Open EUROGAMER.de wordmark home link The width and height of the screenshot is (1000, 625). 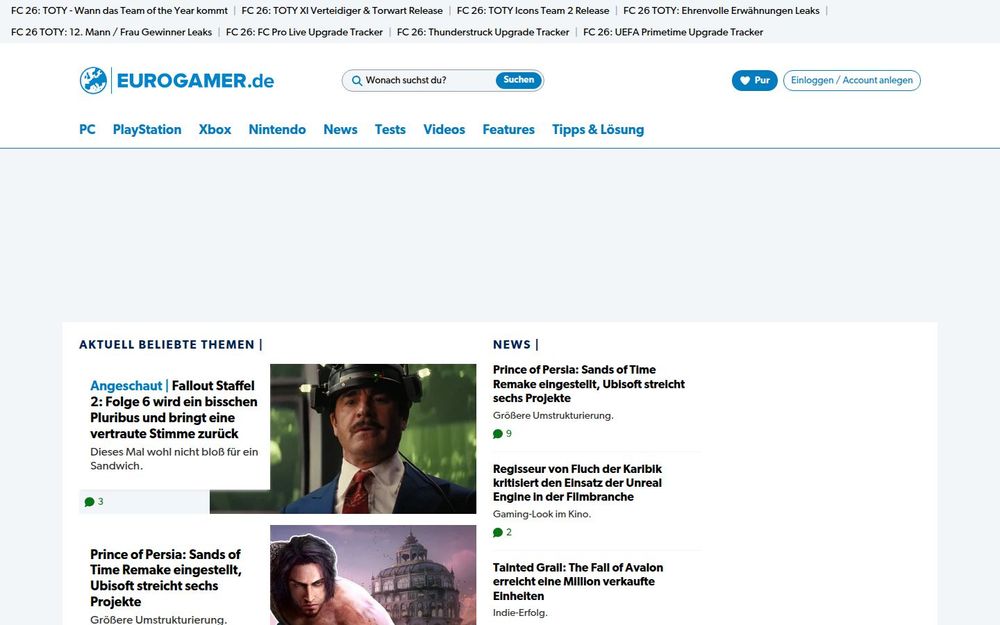coord(195,81)
